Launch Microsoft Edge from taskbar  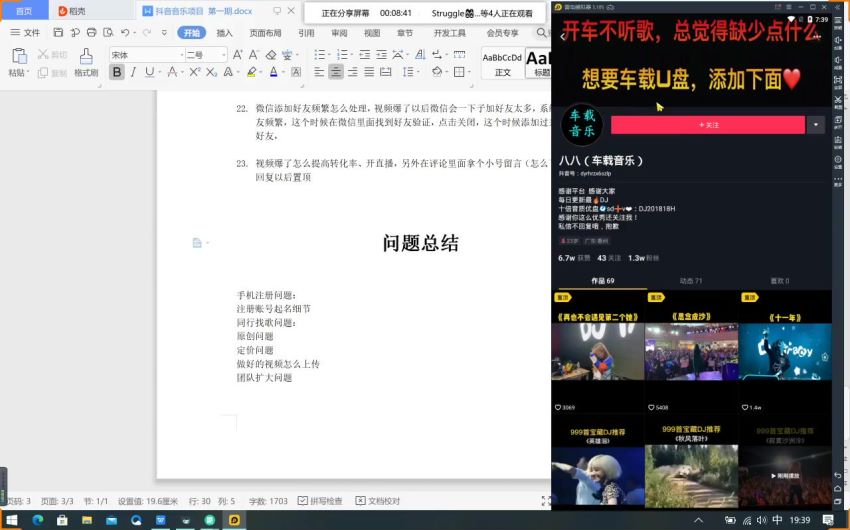pyautogui.click(x=37, y=520)
